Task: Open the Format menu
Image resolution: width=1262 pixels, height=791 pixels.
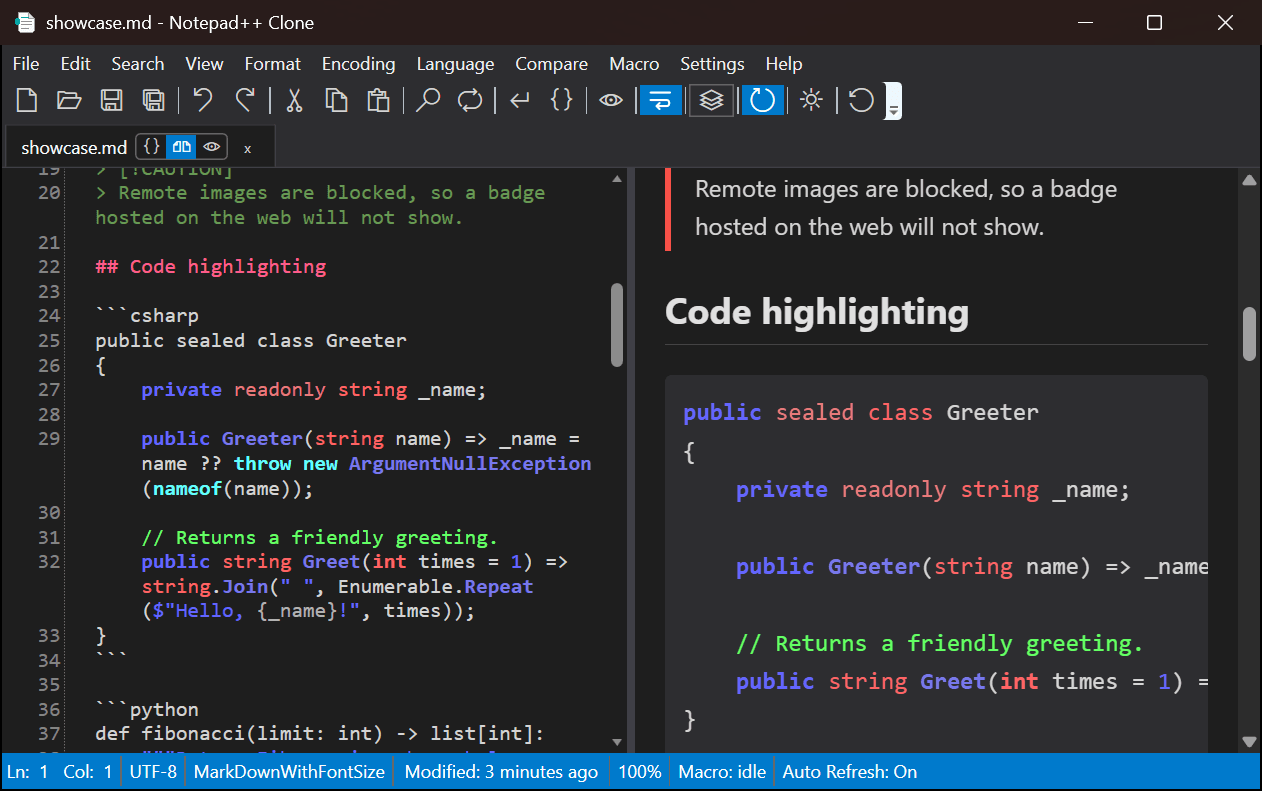Action: pos(272,64)
